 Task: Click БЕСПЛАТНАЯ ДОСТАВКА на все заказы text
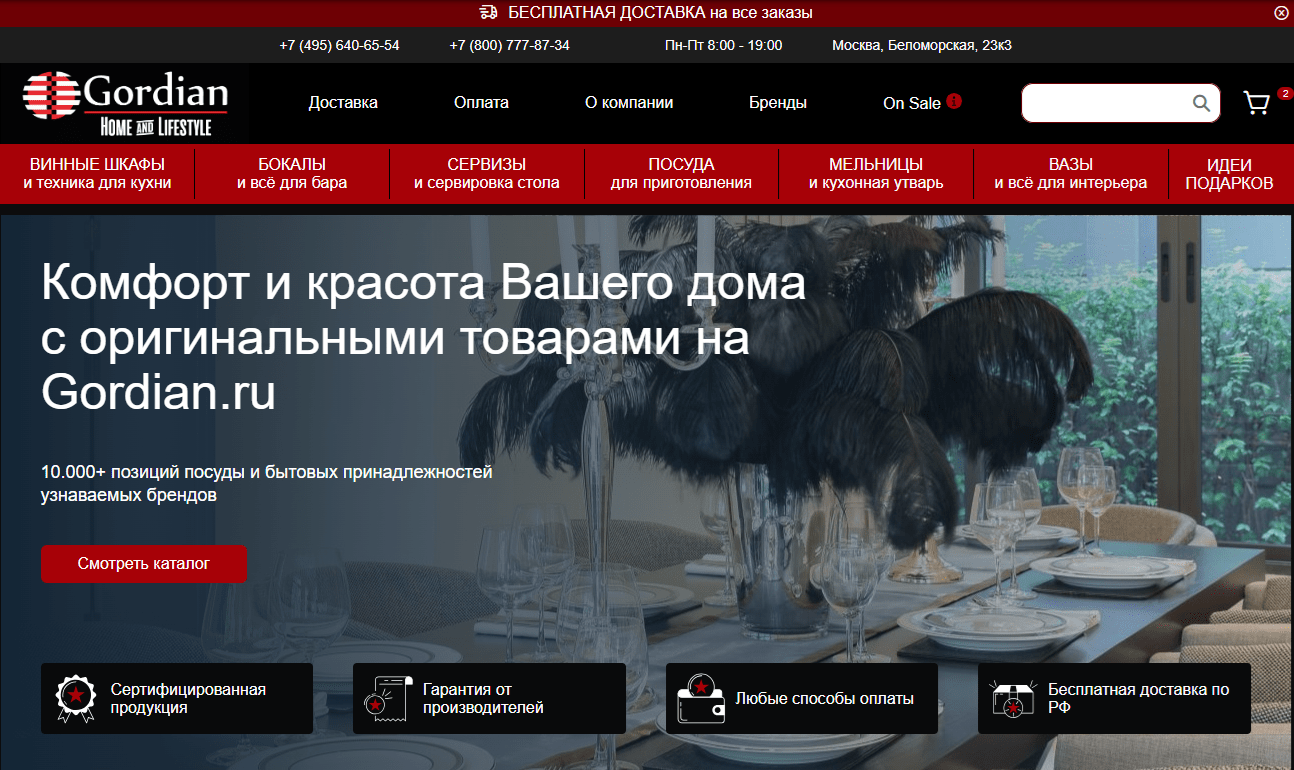click(x=660, y=13)
